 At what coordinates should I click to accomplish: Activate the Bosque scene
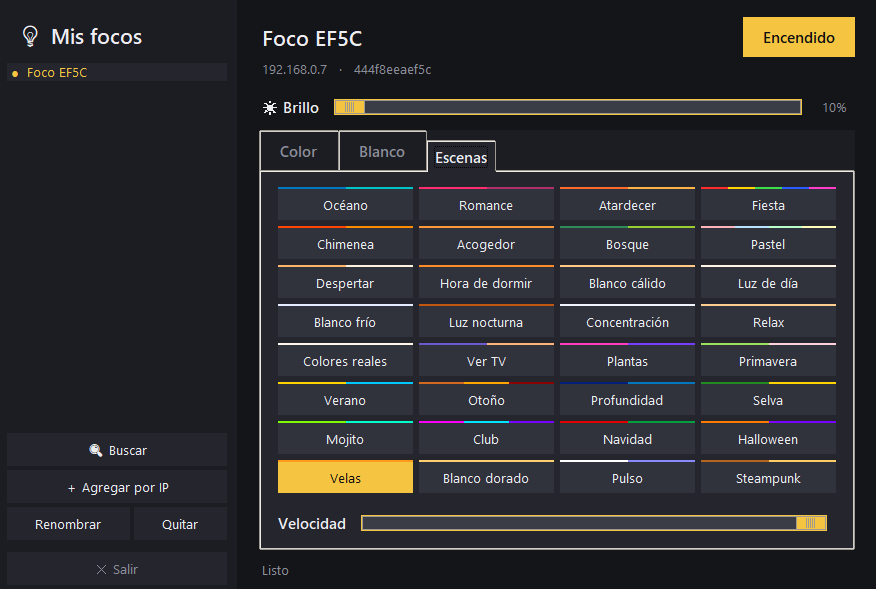[x=627, y=243]
